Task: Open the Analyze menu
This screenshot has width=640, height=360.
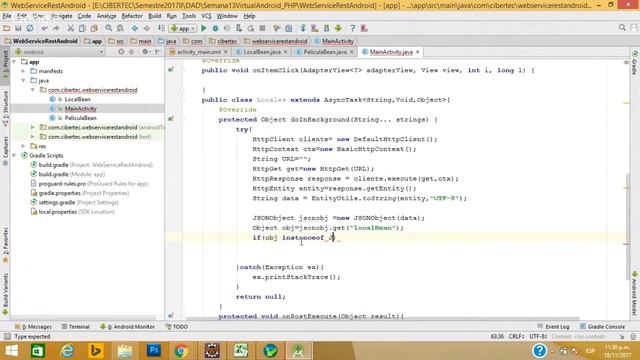Action: pyautogui.click(x=107, y=16)
